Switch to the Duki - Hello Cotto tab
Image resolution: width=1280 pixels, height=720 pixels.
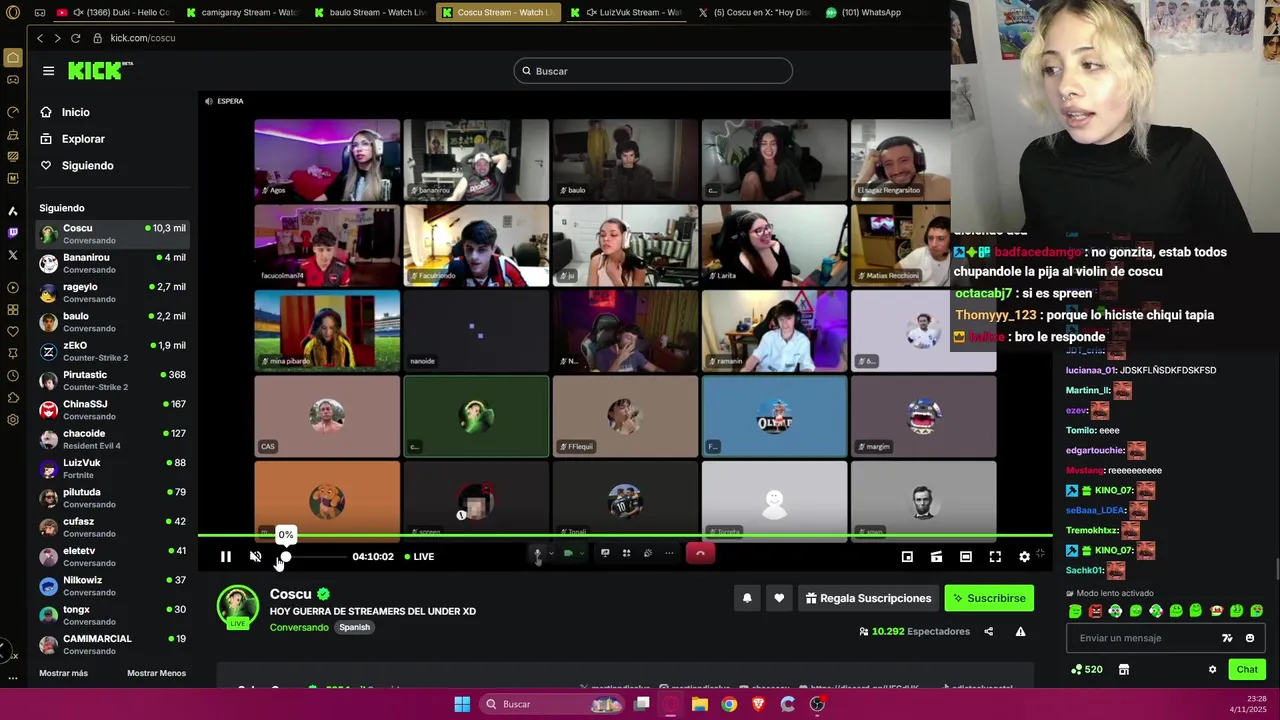tap(114, 12)
